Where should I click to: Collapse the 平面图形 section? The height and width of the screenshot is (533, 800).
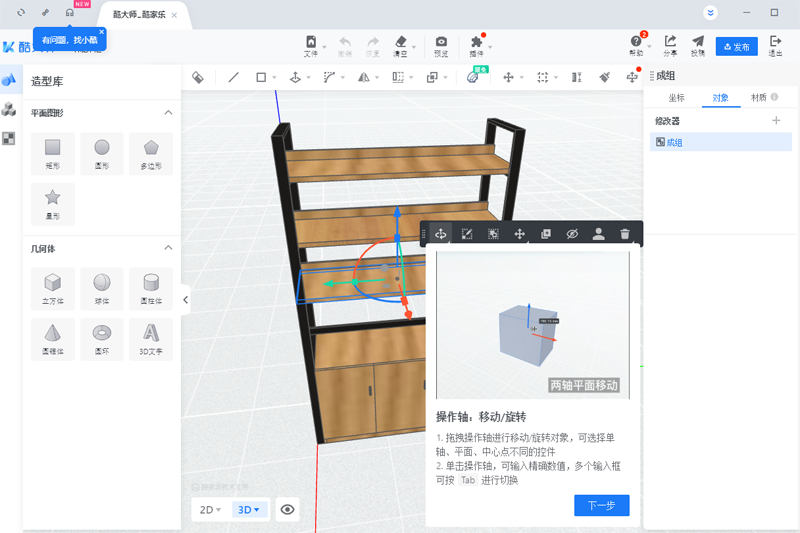(168, 113)
